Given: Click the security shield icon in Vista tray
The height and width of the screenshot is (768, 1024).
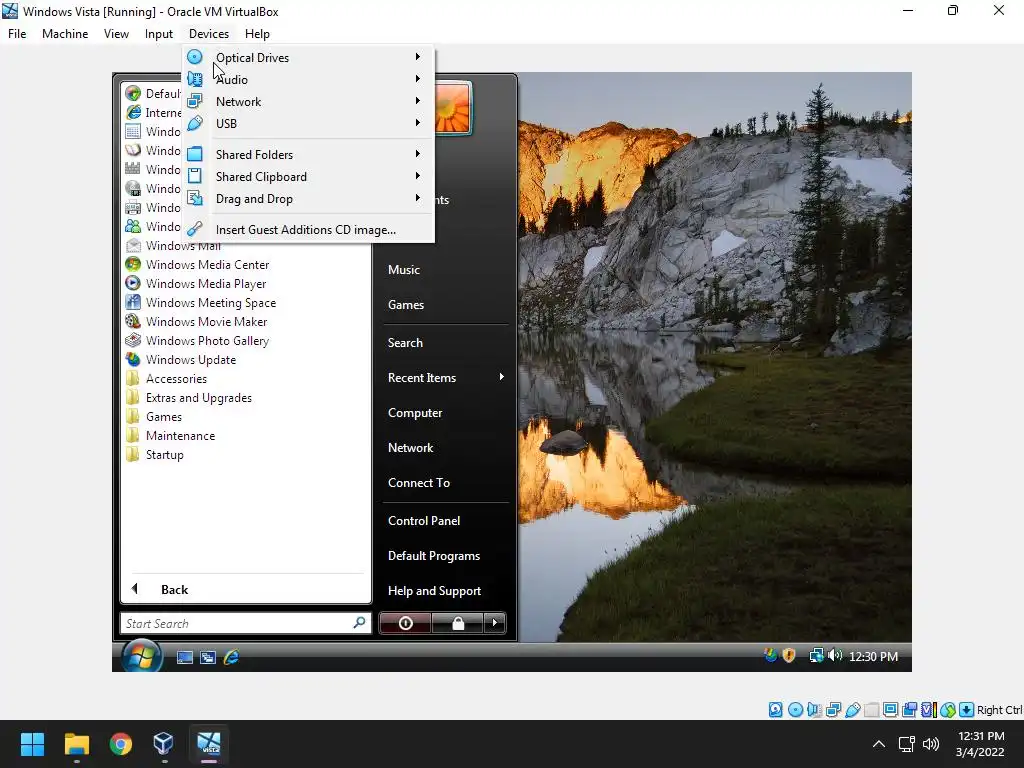Looking at the screenshot, I should (x=789, y=656).
